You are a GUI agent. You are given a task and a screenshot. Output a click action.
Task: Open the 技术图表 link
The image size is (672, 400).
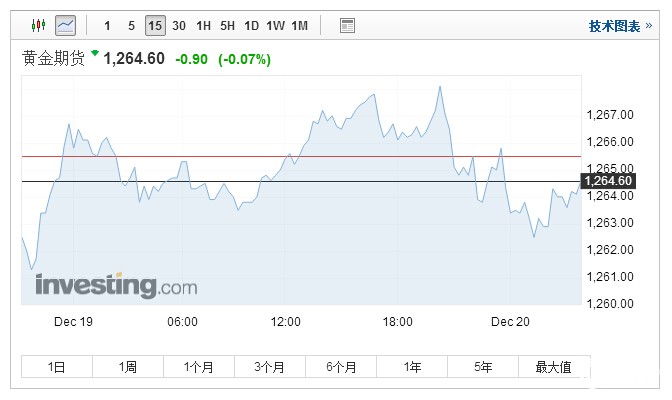(x=614, y=26)
